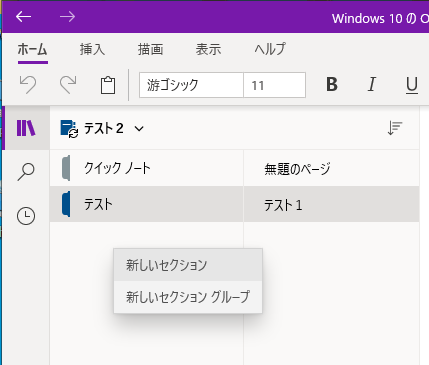
Task: Click the gray クイック ノート section tab icon
Action: point(66,168)
